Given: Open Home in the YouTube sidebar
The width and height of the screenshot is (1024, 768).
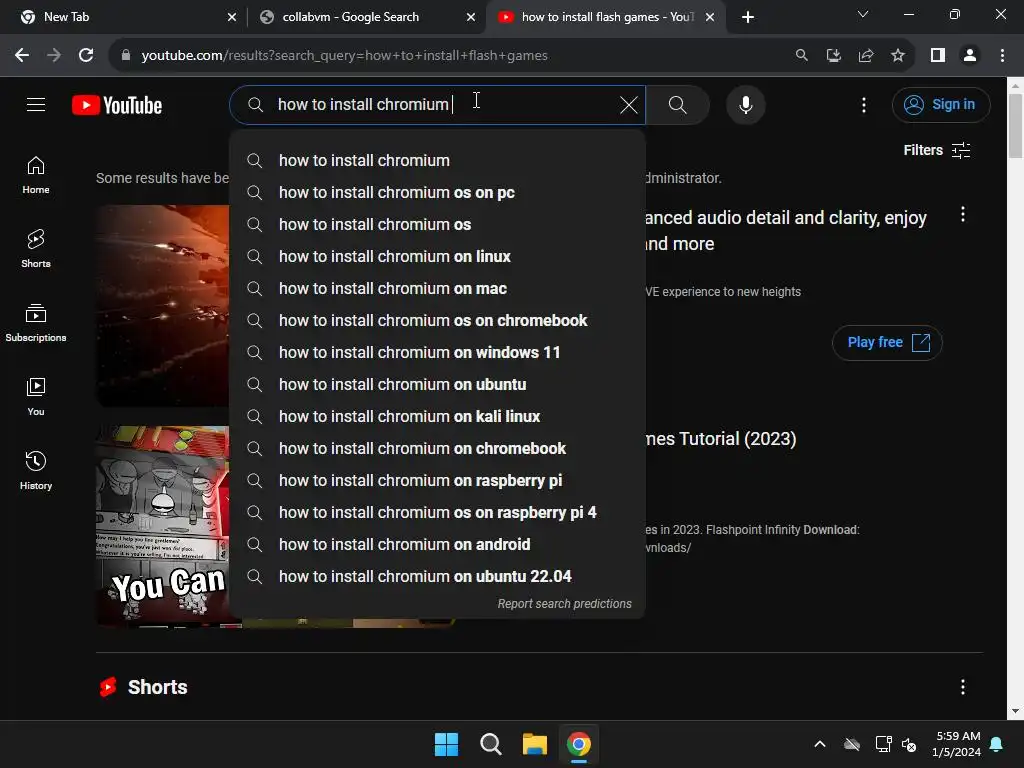Looking at the screenshot, I should point(36,175).
